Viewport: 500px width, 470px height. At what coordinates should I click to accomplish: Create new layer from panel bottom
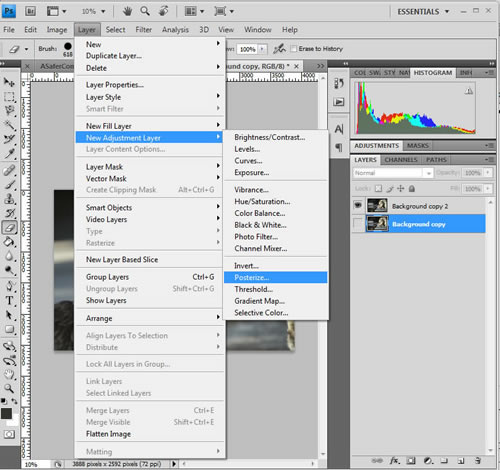pyautogui.click(x=461, y=461)
